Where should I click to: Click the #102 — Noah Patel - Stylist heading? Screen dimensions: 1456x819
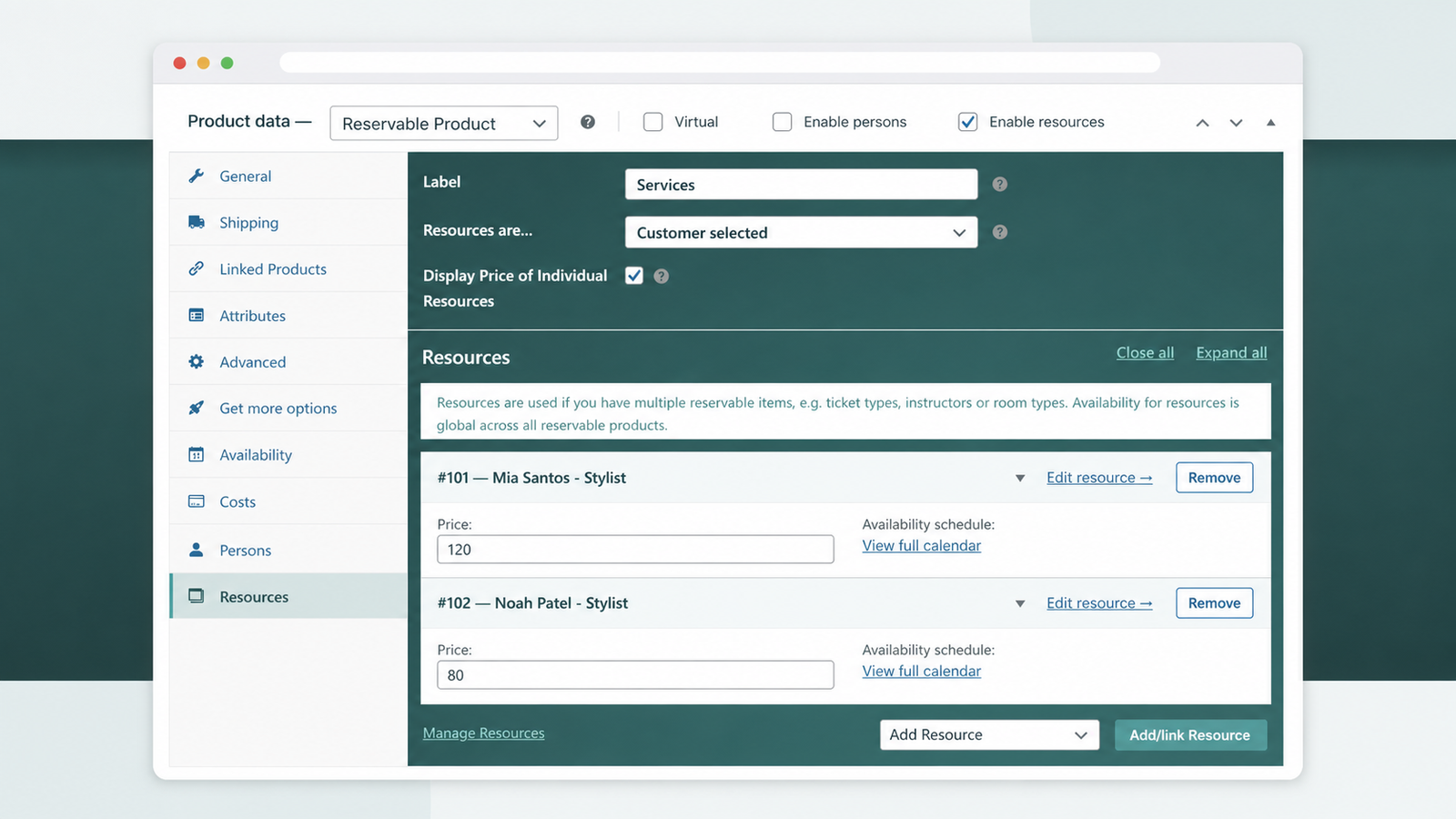[x=532, y=603]
